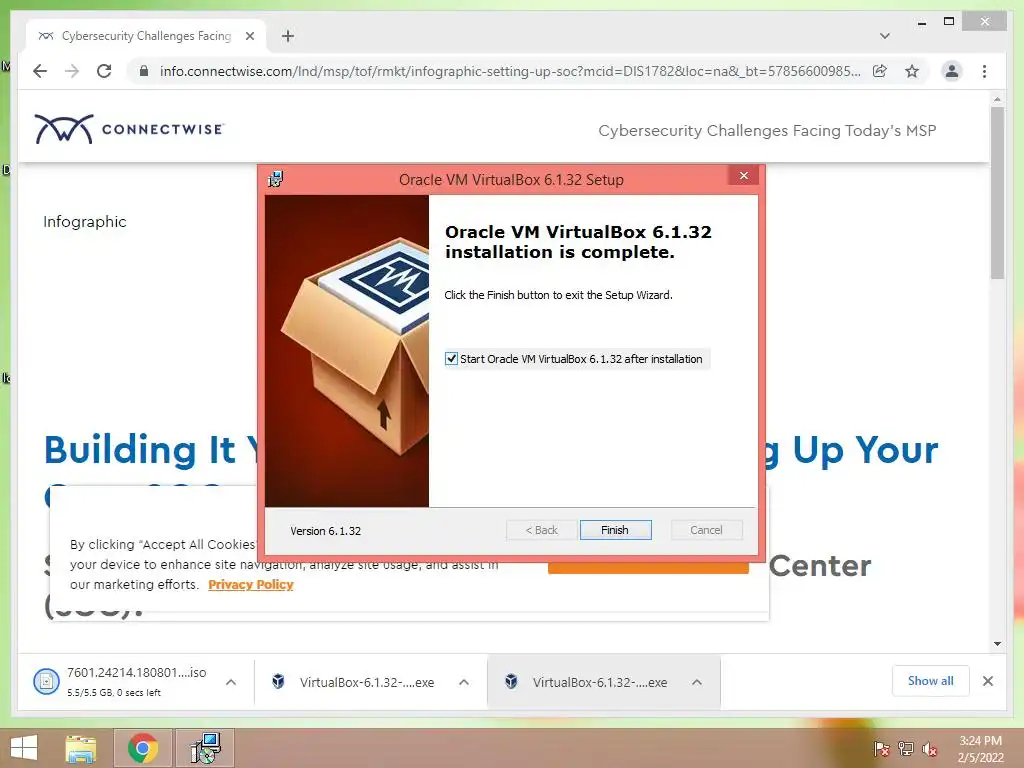Close the Chrome downloads bar
This screenshot has width=1024, height=768.
pyautogui.click(x=987, y=681)
